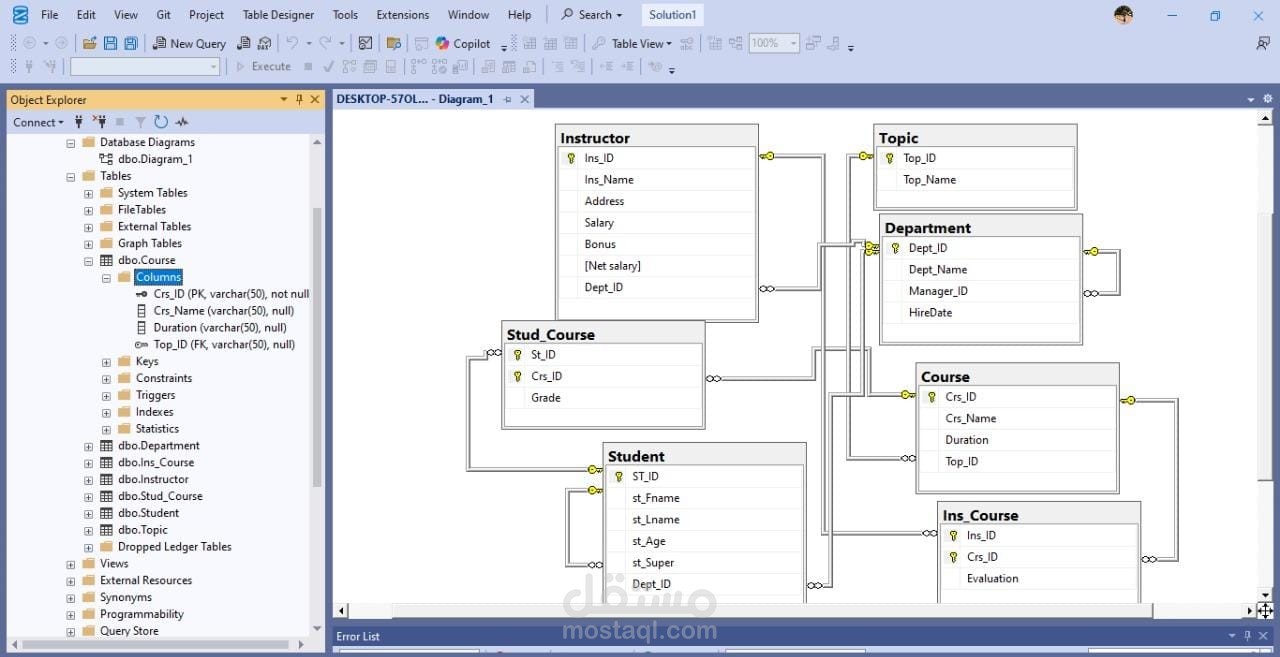1280x657 pixels.
Task: Click the Refresh icon in Object Explorer toolbar
Action: (161, 122)
